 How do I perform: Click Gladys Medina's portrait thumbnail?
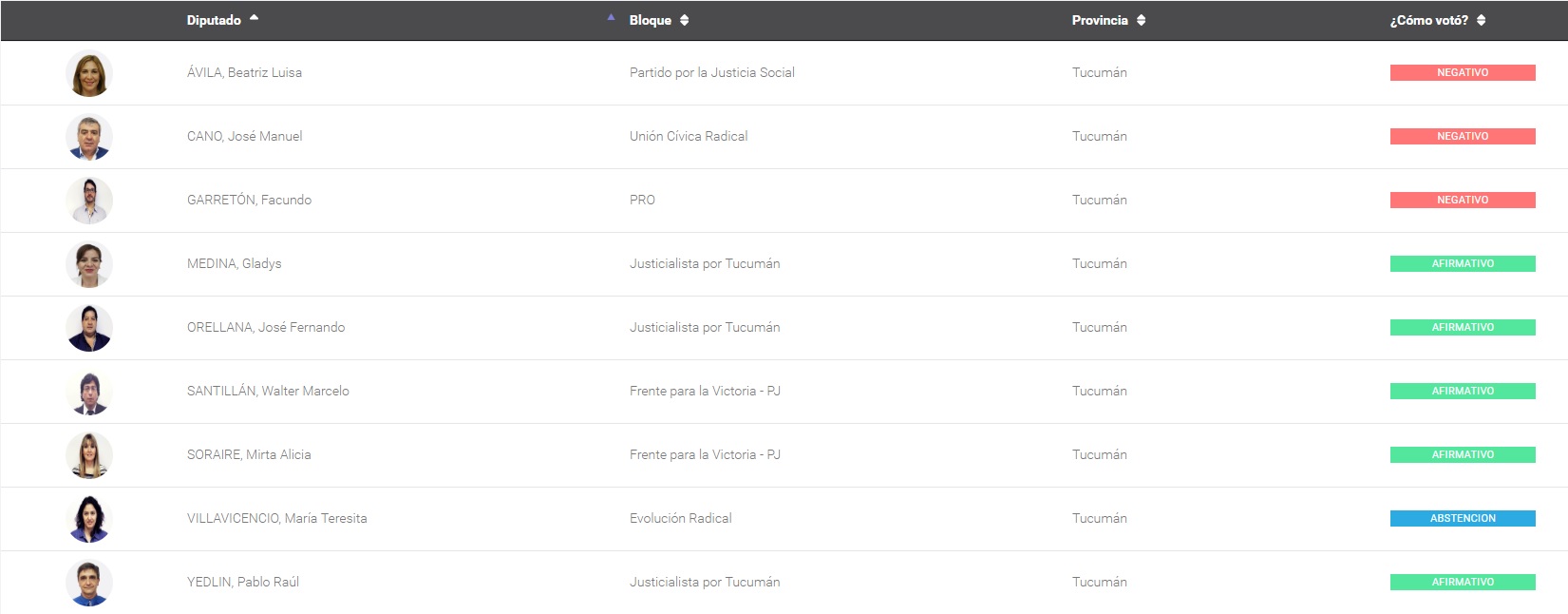coord(89,264)
